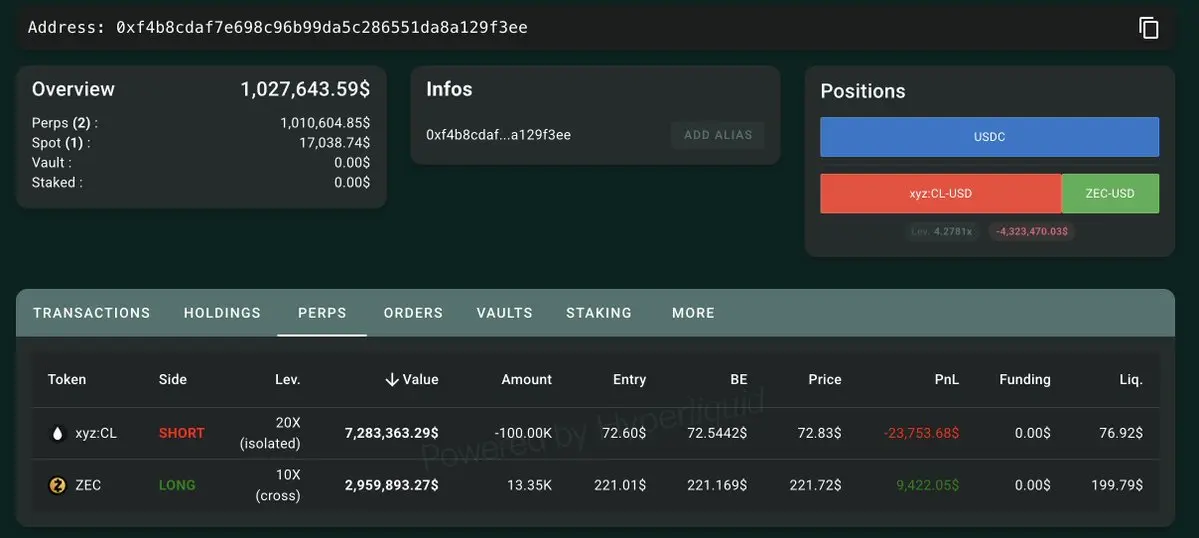Click the value 2,959,893.27$

[x=392, y=485]
